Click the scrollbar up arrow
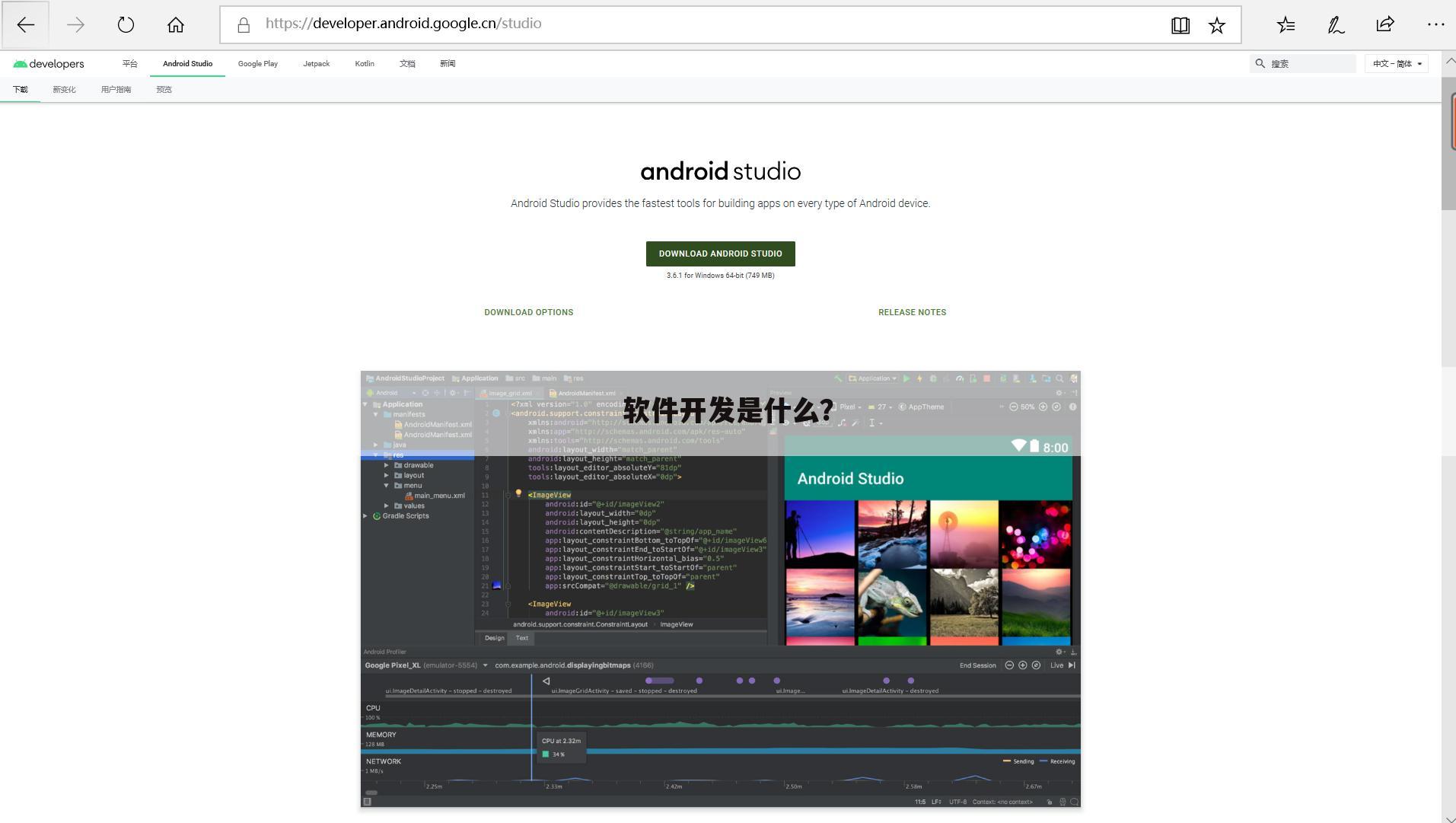 [x=1448, y=60]
